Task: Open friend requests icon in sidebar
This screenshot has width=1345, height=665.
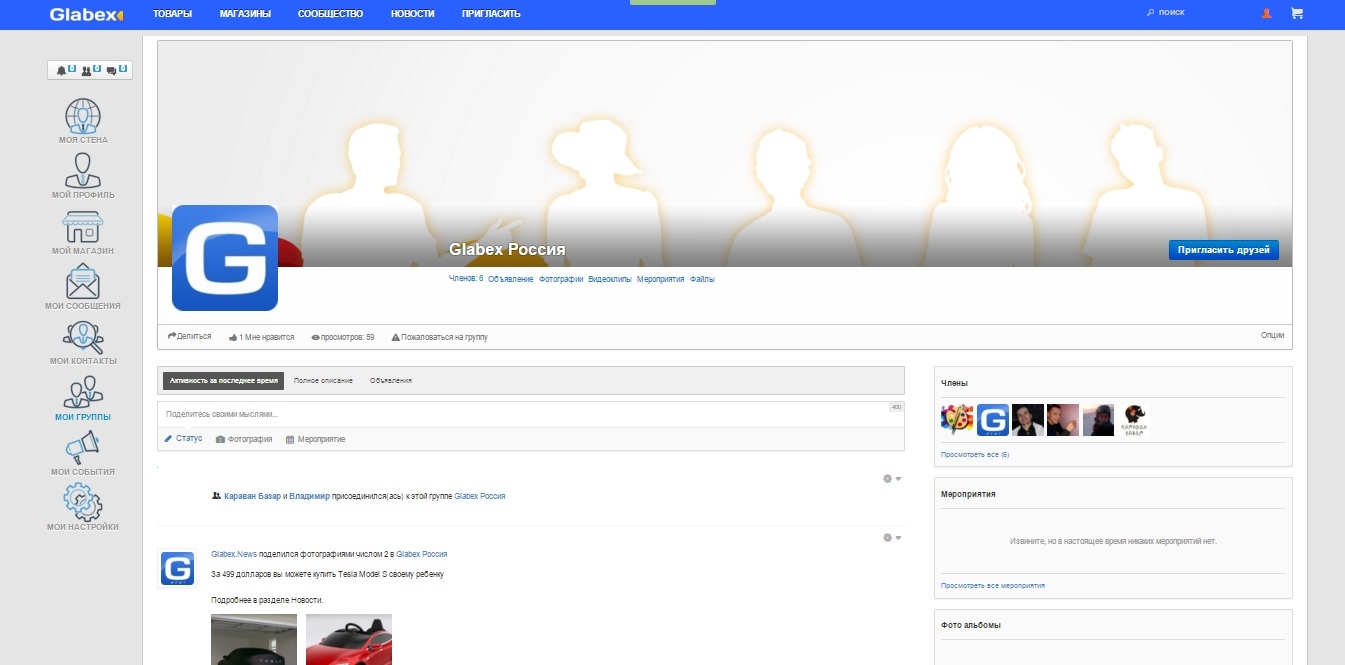Action: click(87, 70)
